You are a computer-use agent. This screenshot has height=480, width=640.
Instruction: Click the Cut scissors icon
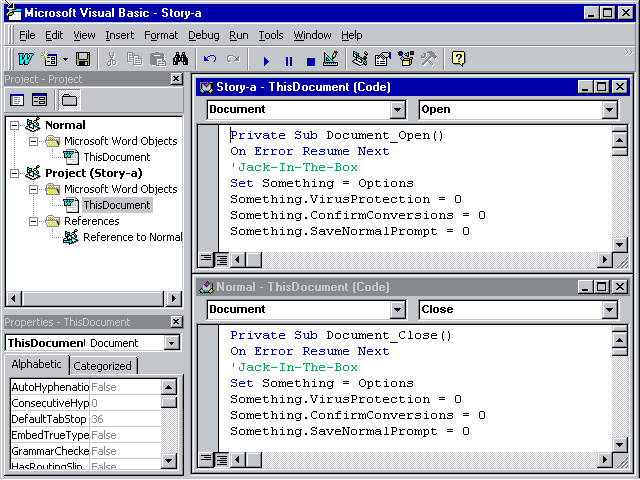coord(111,59)
